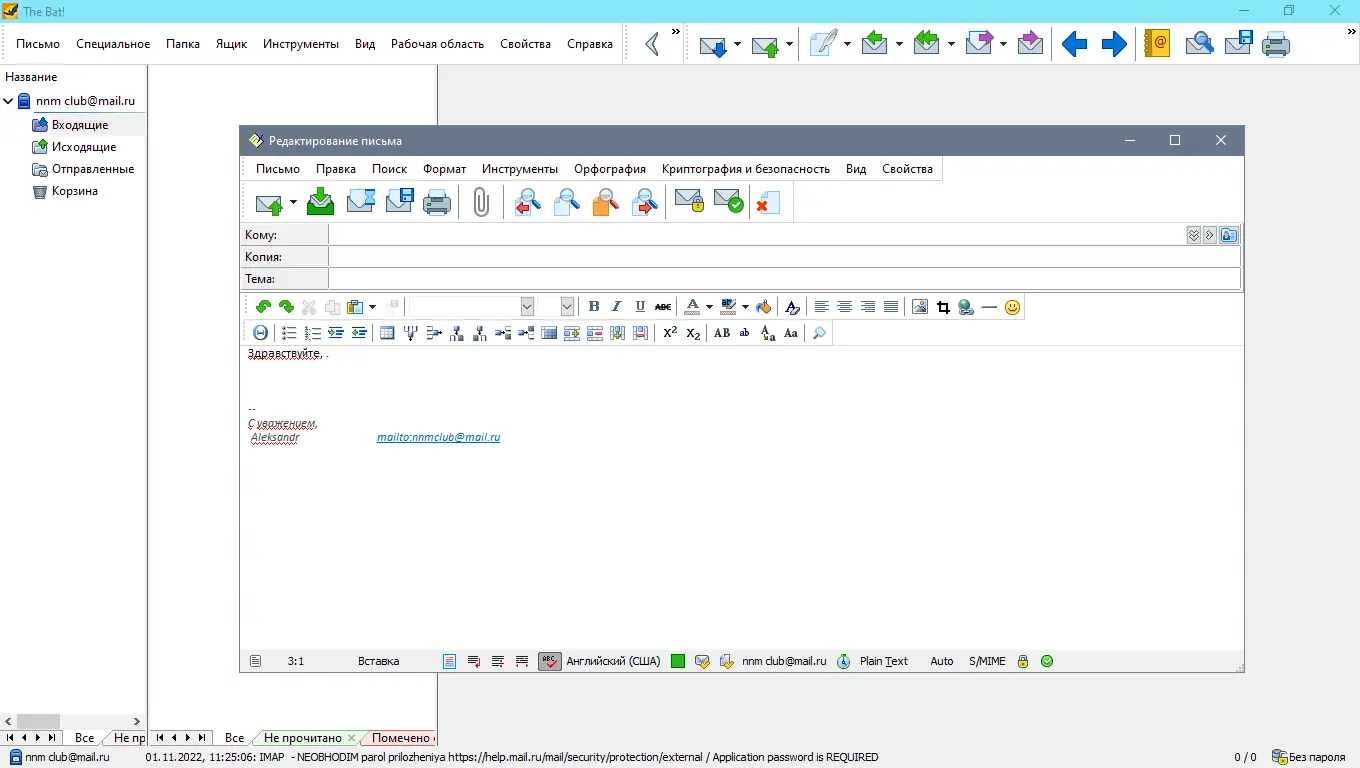Click the blue right arrow in main toolbar
Screen dimensions: 1360x768
[x=1114, y=44]
